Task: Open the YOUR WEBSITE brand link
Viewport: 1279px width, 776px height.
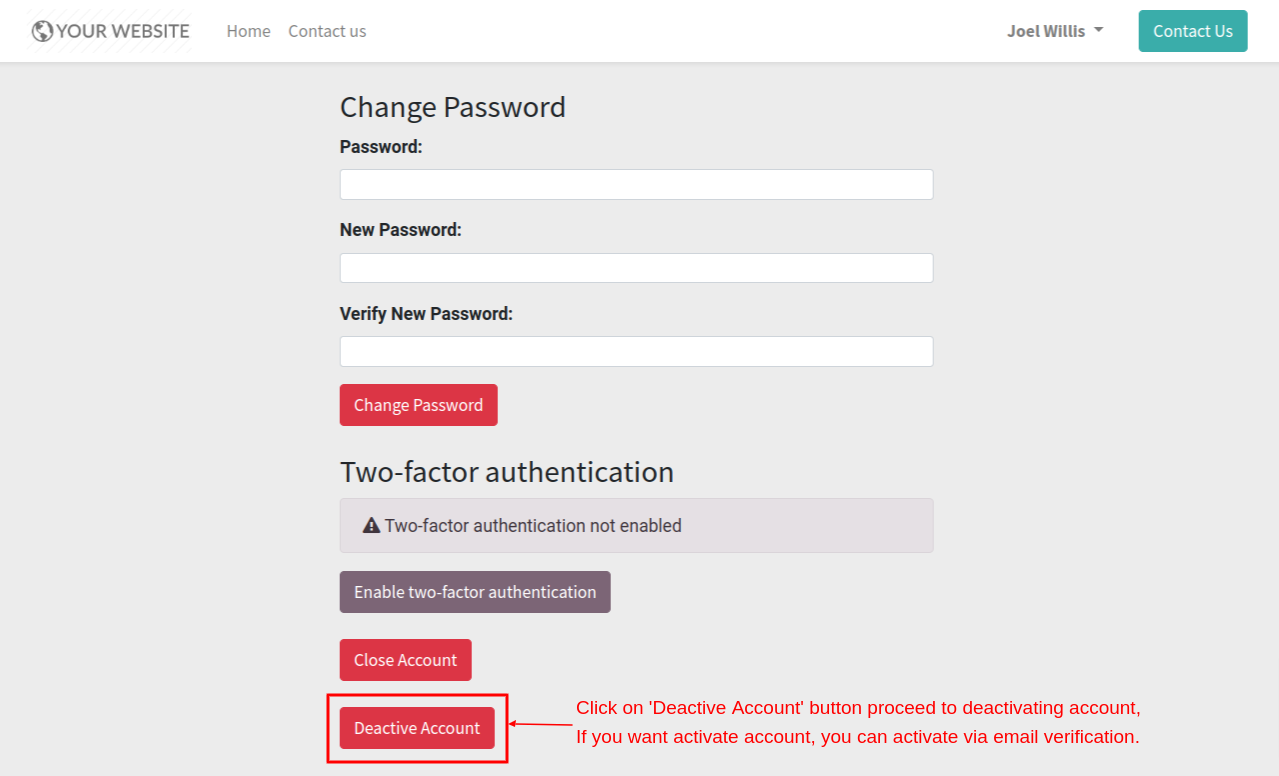Action: tap(110, 31)
